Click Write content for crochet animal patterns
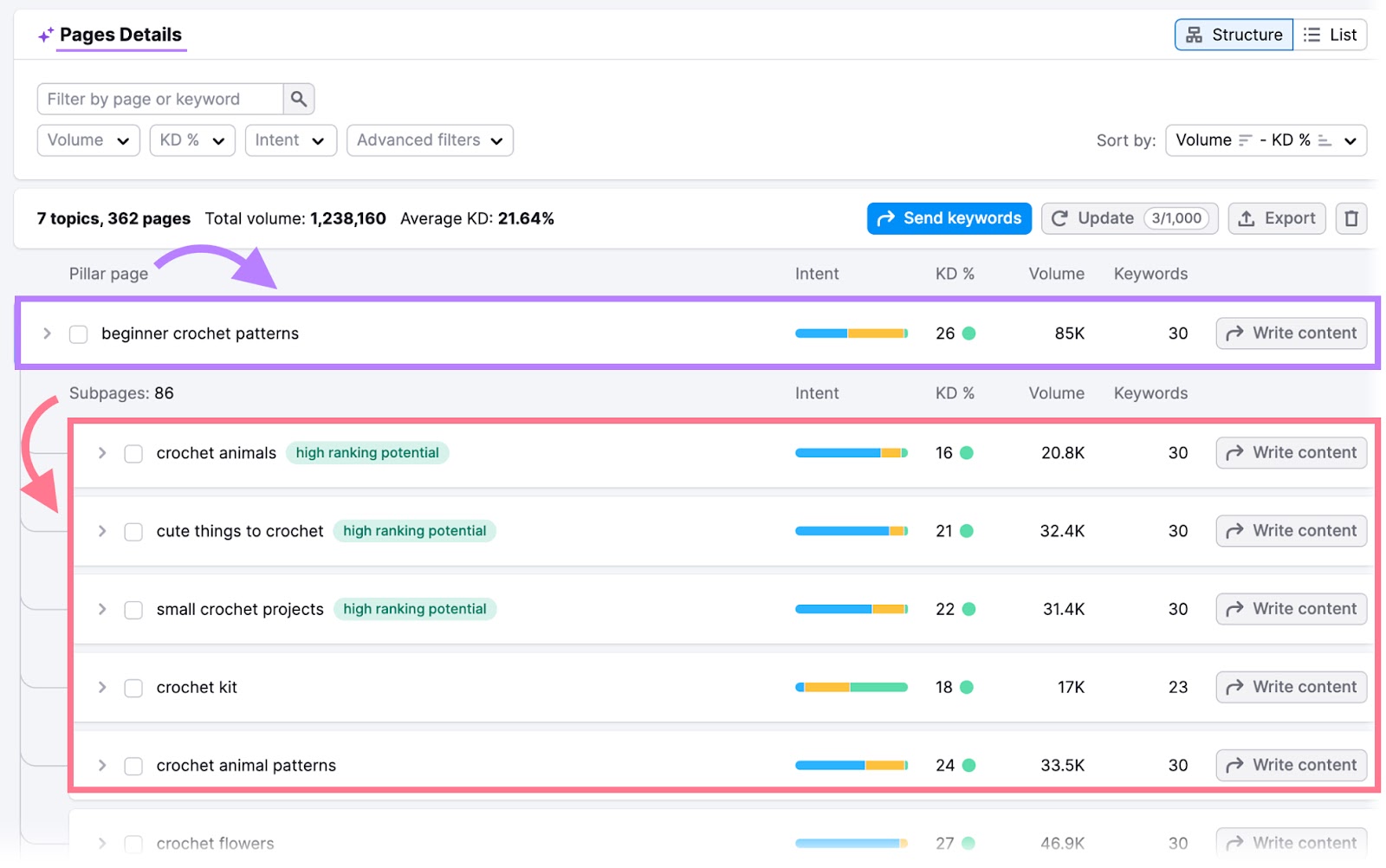The width and height of the screenshot is (1386, 868). (1291, 765)
